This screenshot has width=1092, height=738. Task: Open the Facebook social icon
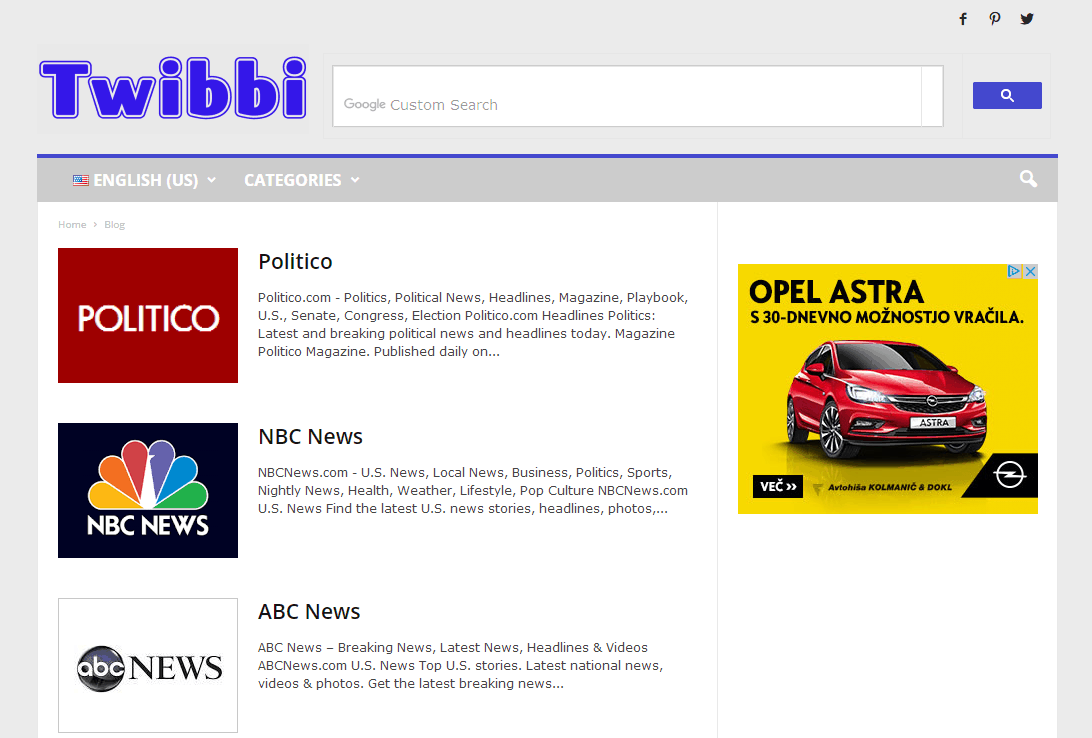(x=963, y=19)
